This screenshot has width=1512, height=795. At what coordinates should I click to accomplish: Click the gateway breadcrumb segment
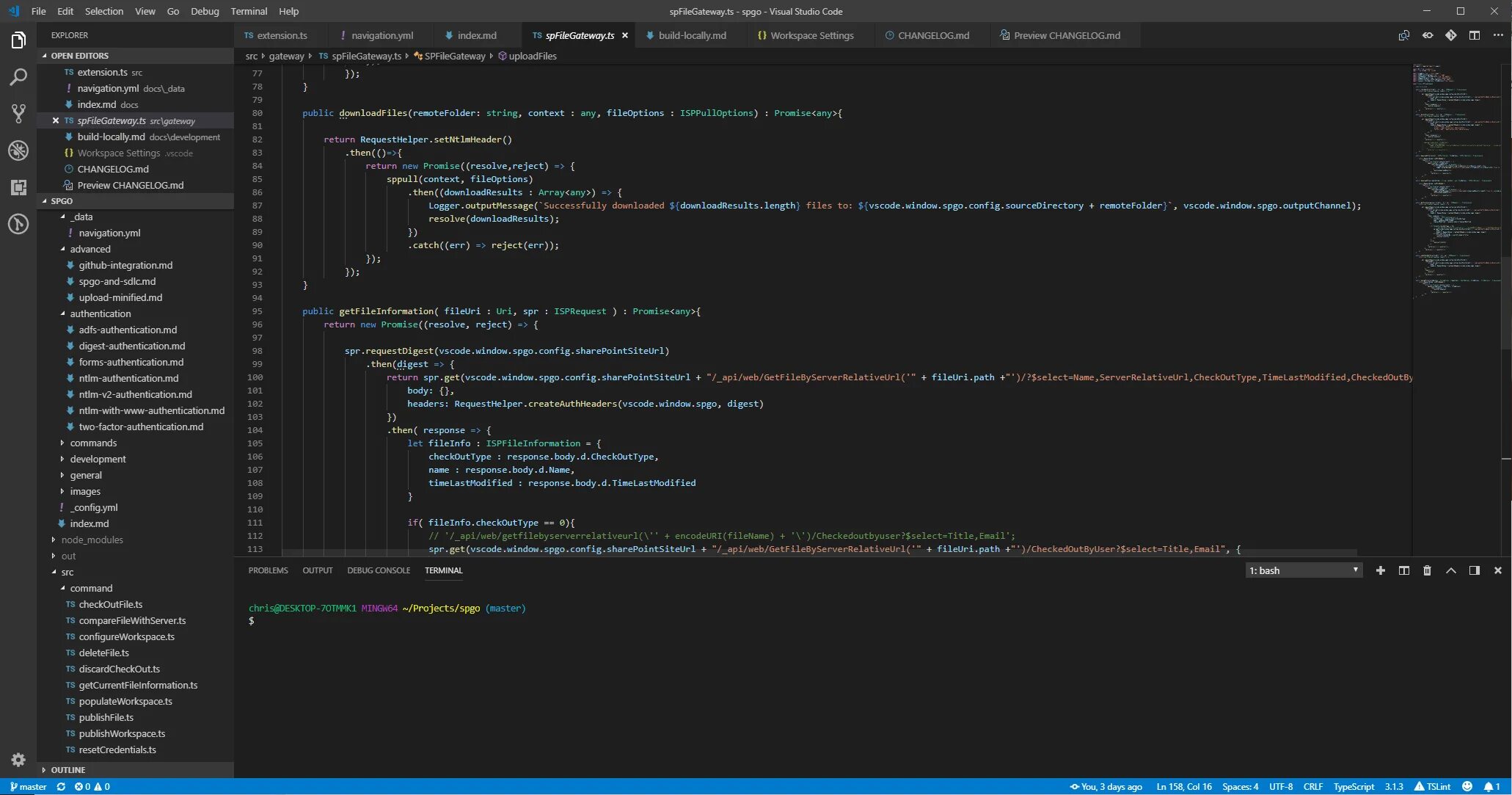click(x=286, y=56)
